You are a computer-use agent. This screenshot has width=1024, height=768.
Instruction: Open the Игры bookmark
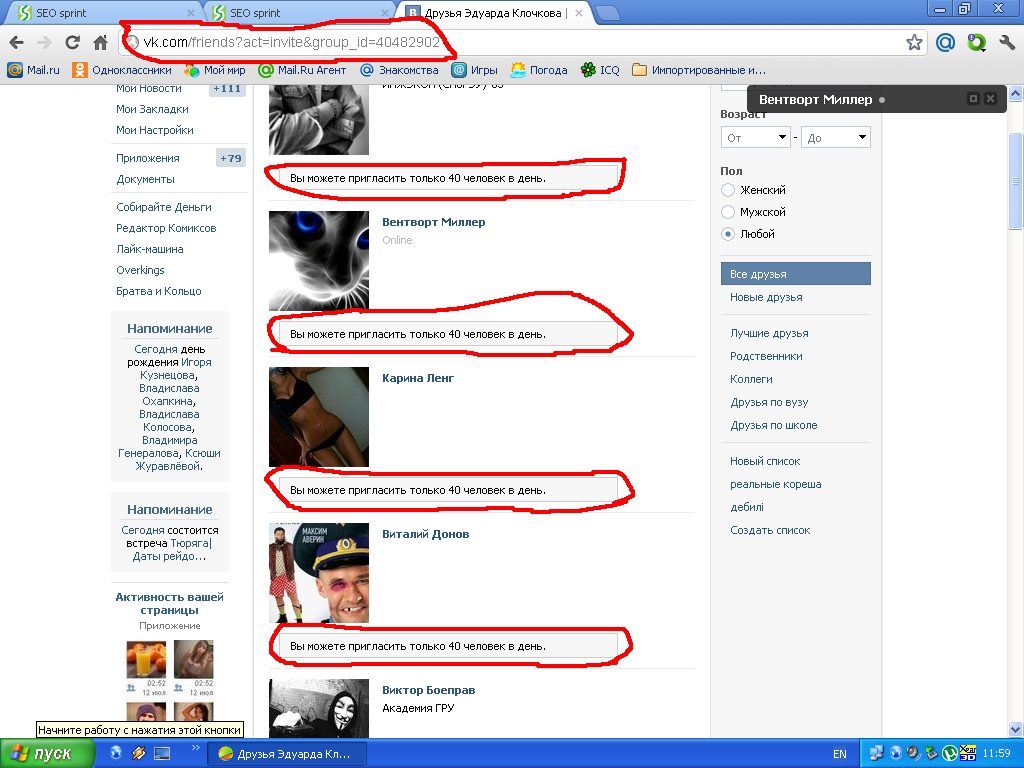(475, 70)
